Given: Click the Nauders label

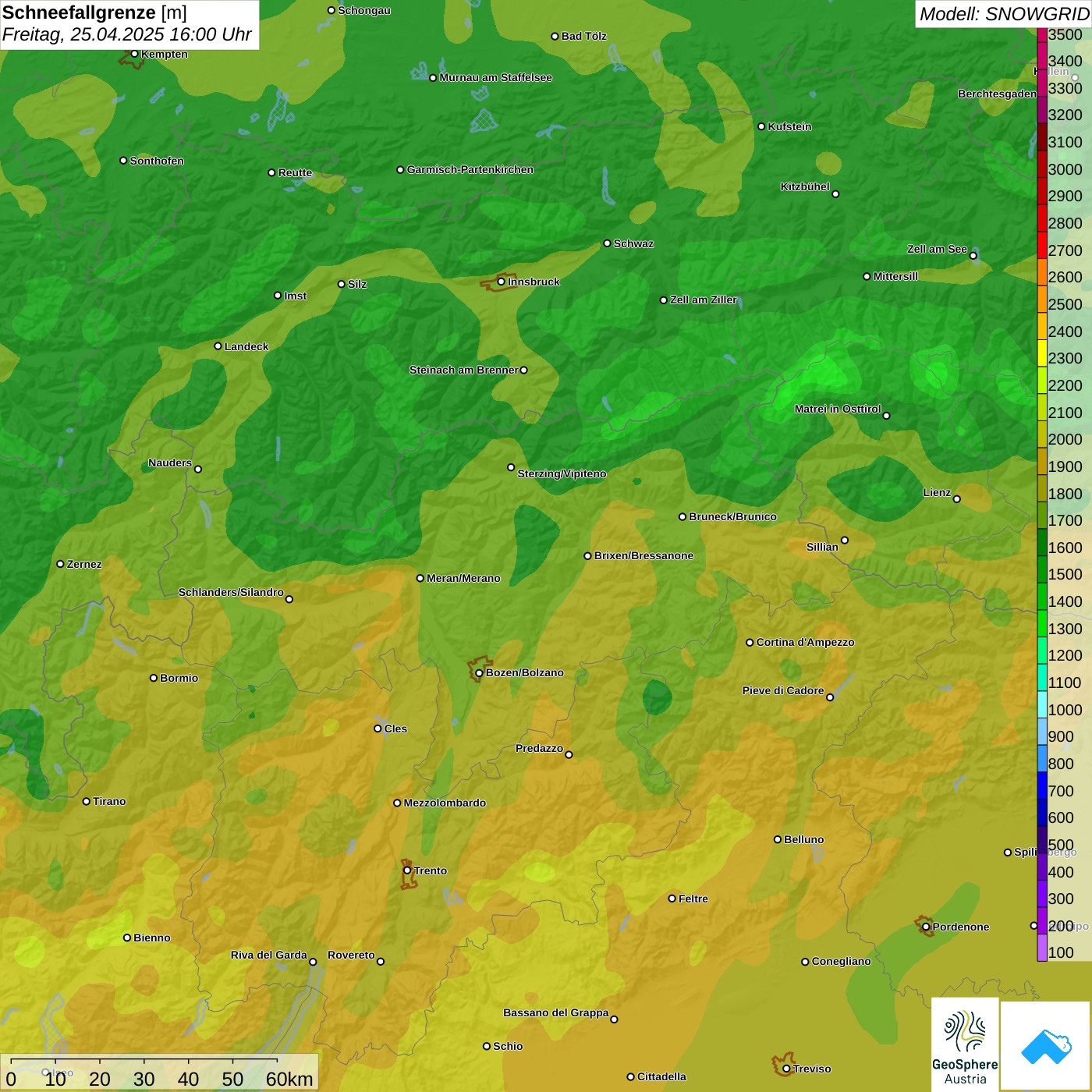Looking at the screenshot, I should coord(170,463).
